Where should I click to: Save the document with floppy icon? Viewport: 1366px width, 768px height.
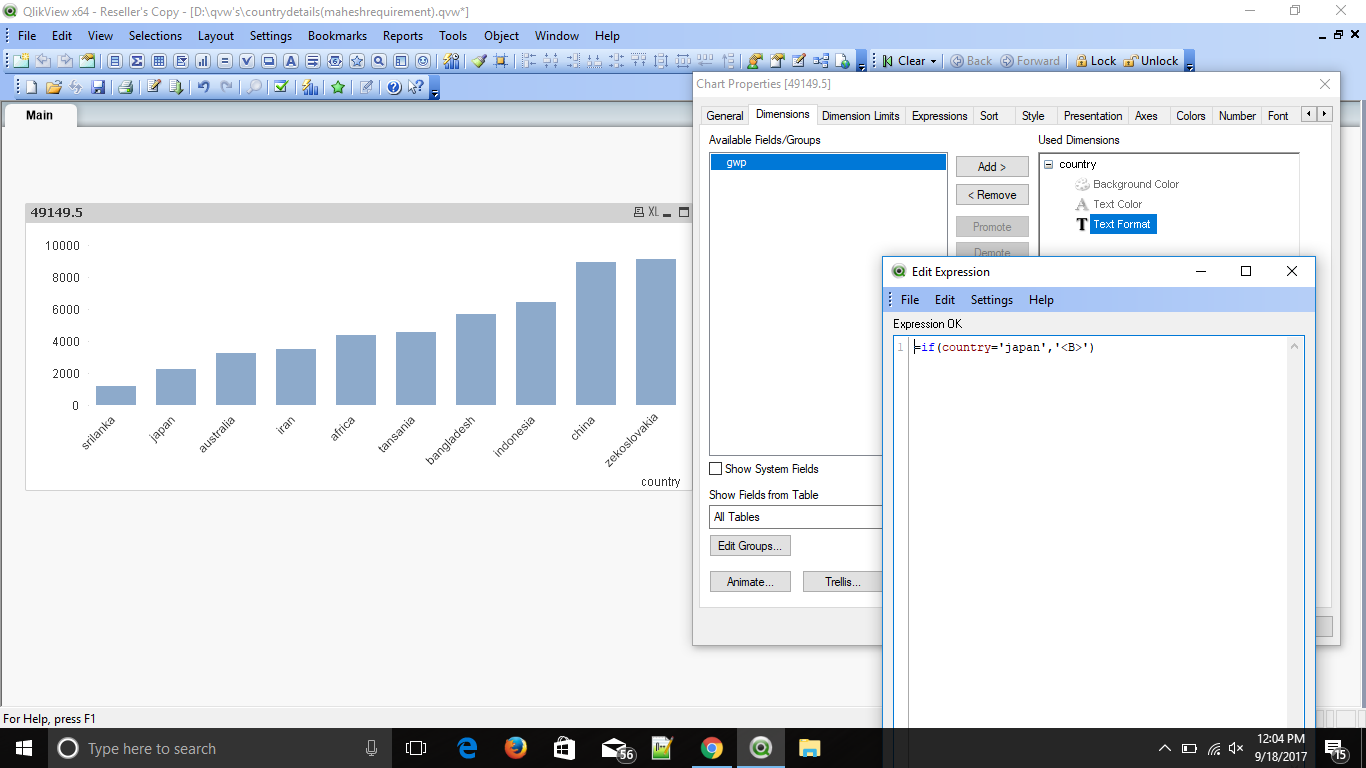(98, 87)
